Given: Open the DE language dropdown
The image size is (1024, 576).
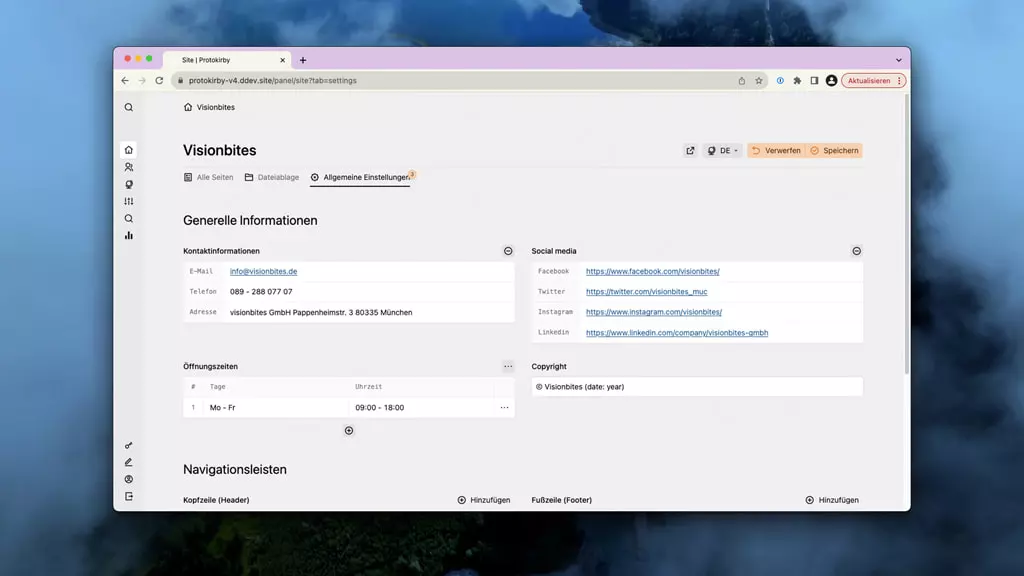Looking at the screenshot, I should click(722, 150).
